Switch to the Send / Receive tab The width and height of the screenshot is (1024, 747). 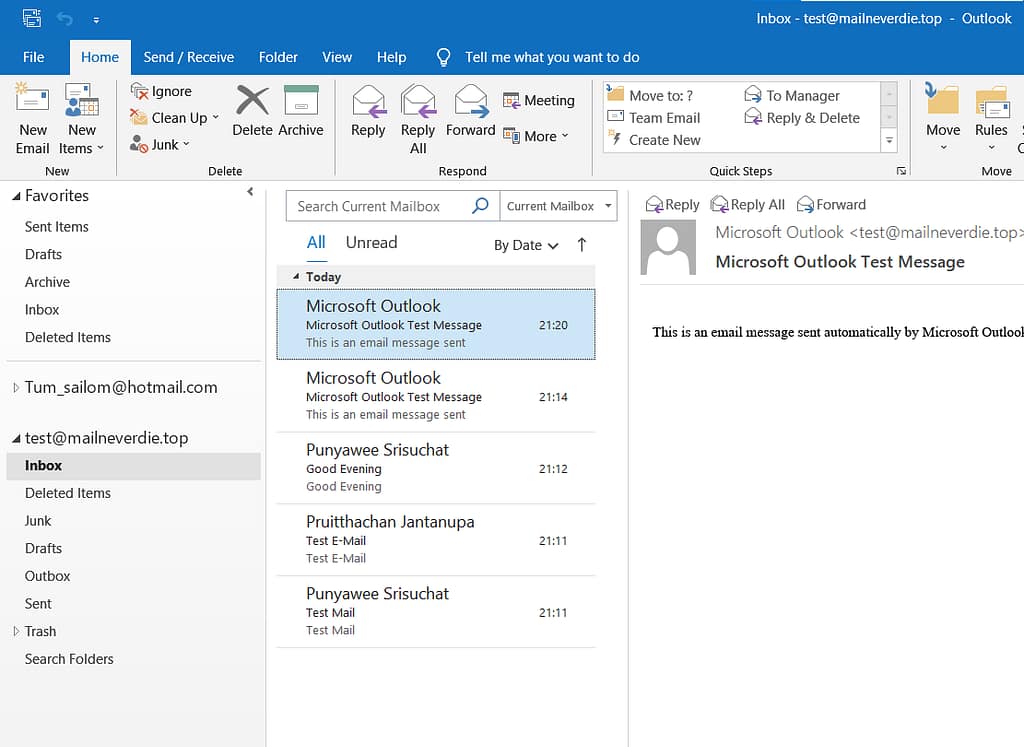click(x=189, y=57)
